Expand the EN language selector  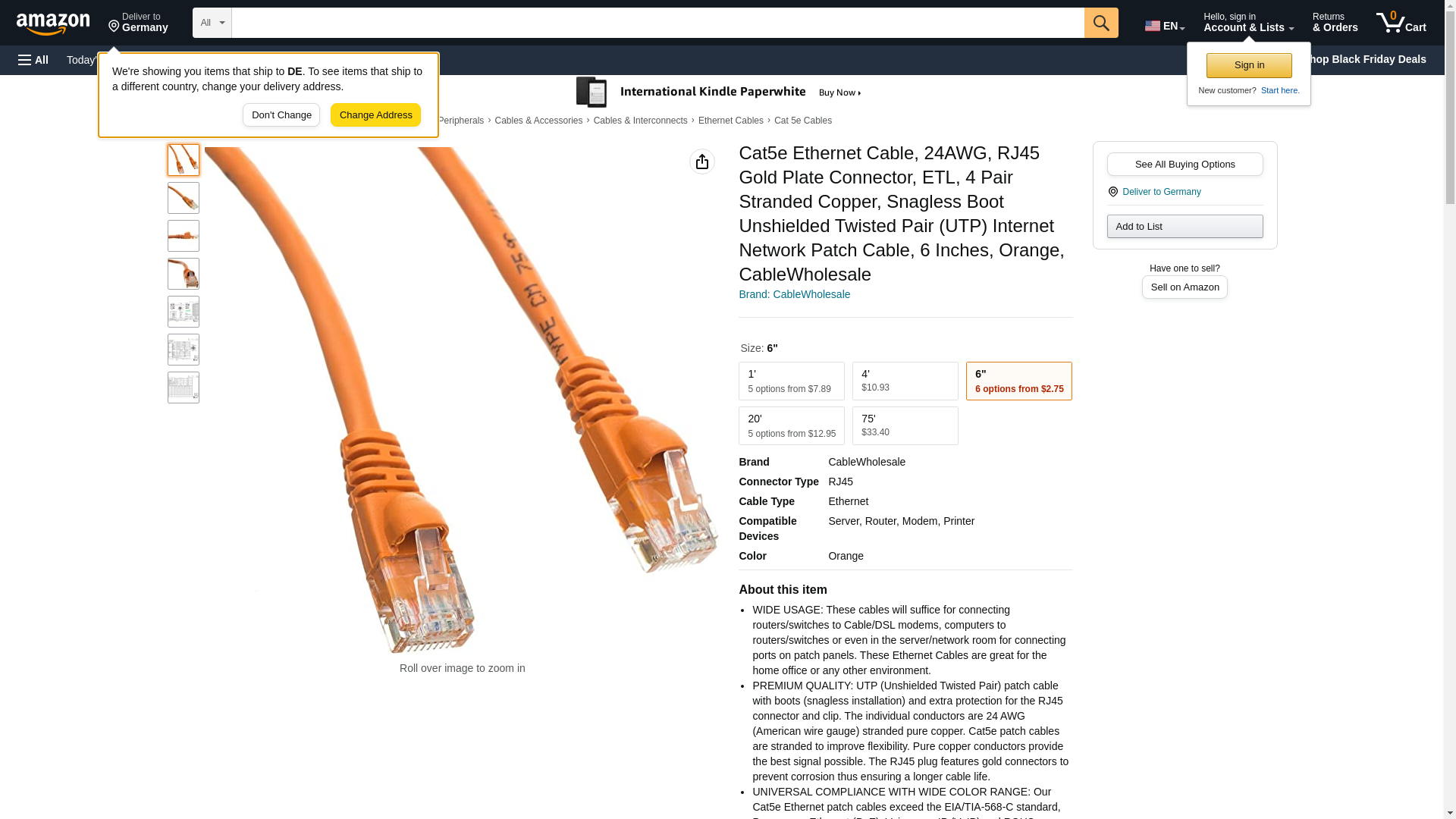click(x=1165, y=25)
